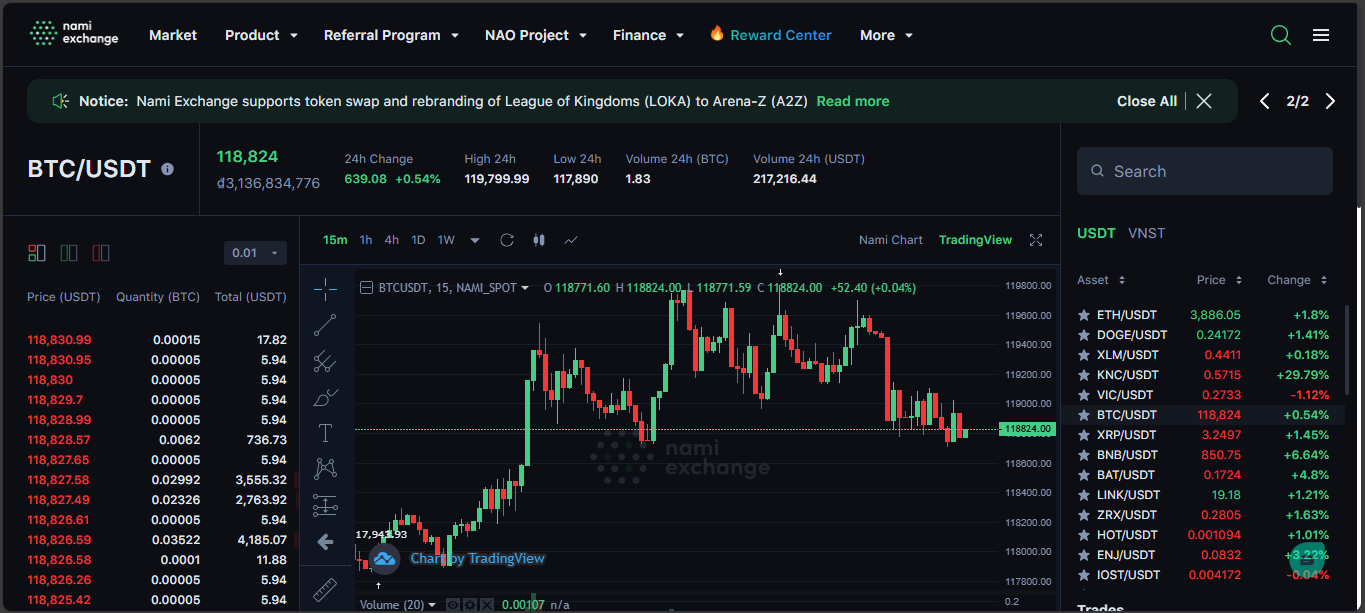Image resolution: width=1365 pixels, height=613 pixels.
Task: Sort market list by Price column
Action: pyautogui.click(x=1219, y=280)
